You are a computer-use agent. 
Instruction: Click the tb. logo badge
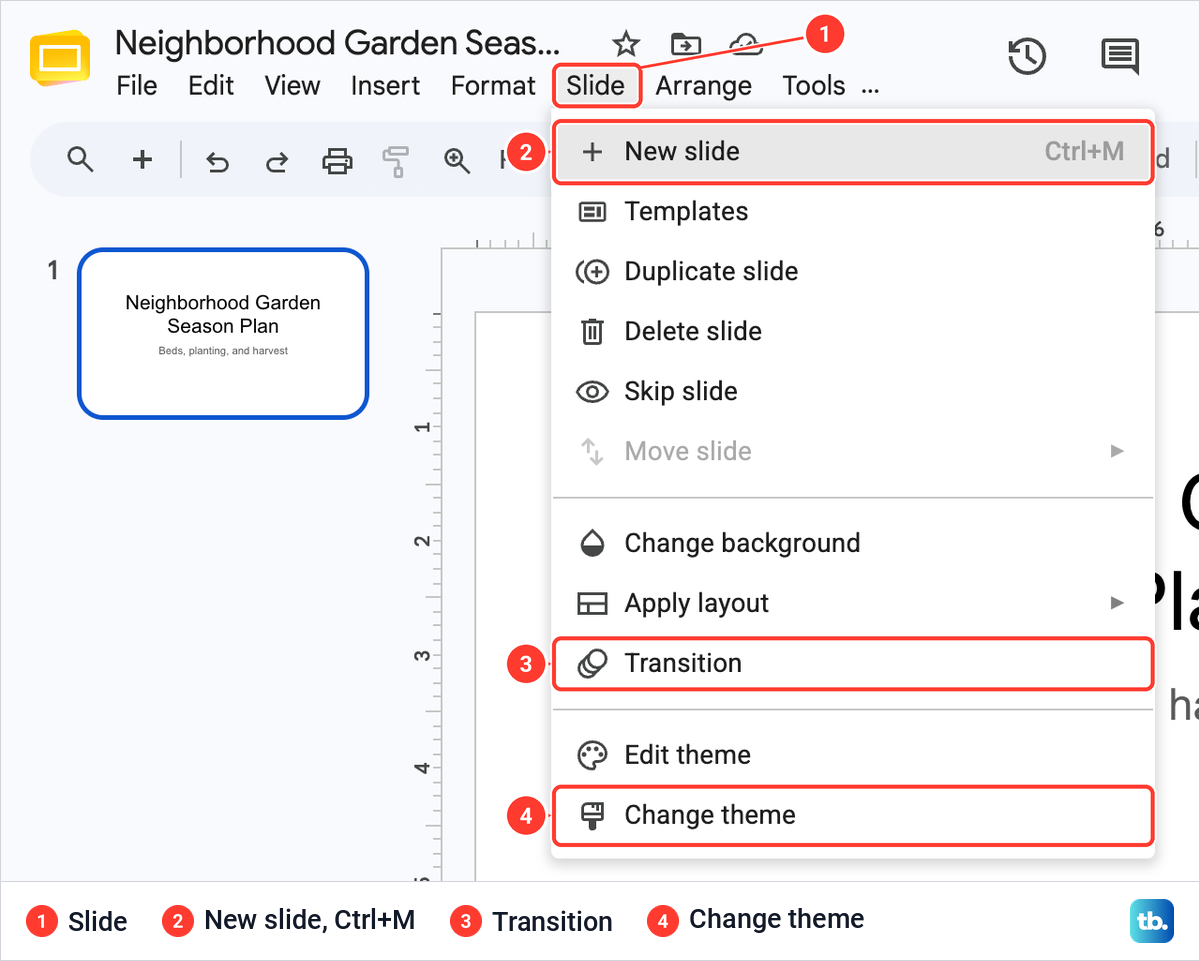1152,921
